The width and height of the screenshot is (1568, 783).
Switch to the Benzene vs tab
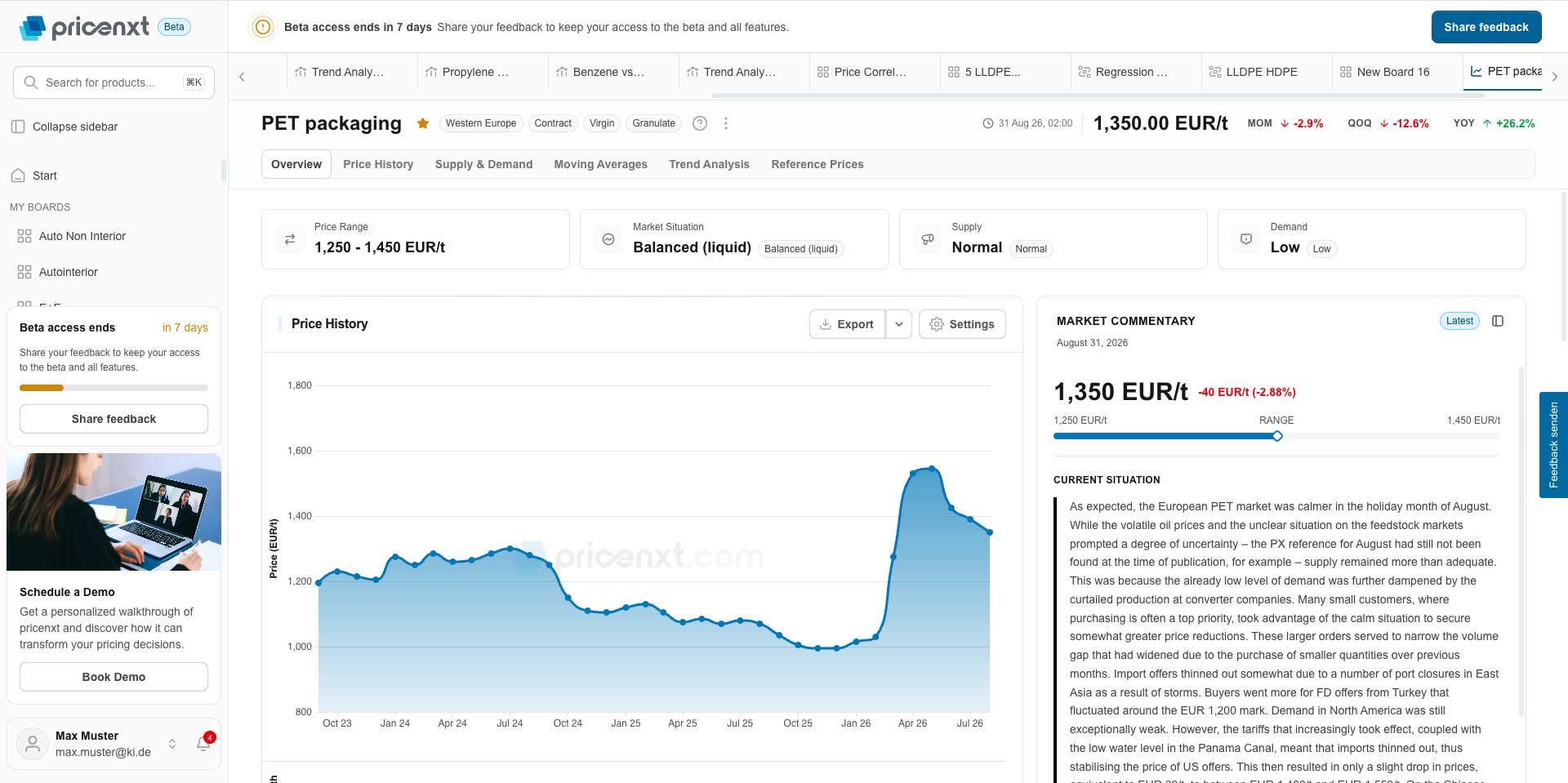[613, 72]
